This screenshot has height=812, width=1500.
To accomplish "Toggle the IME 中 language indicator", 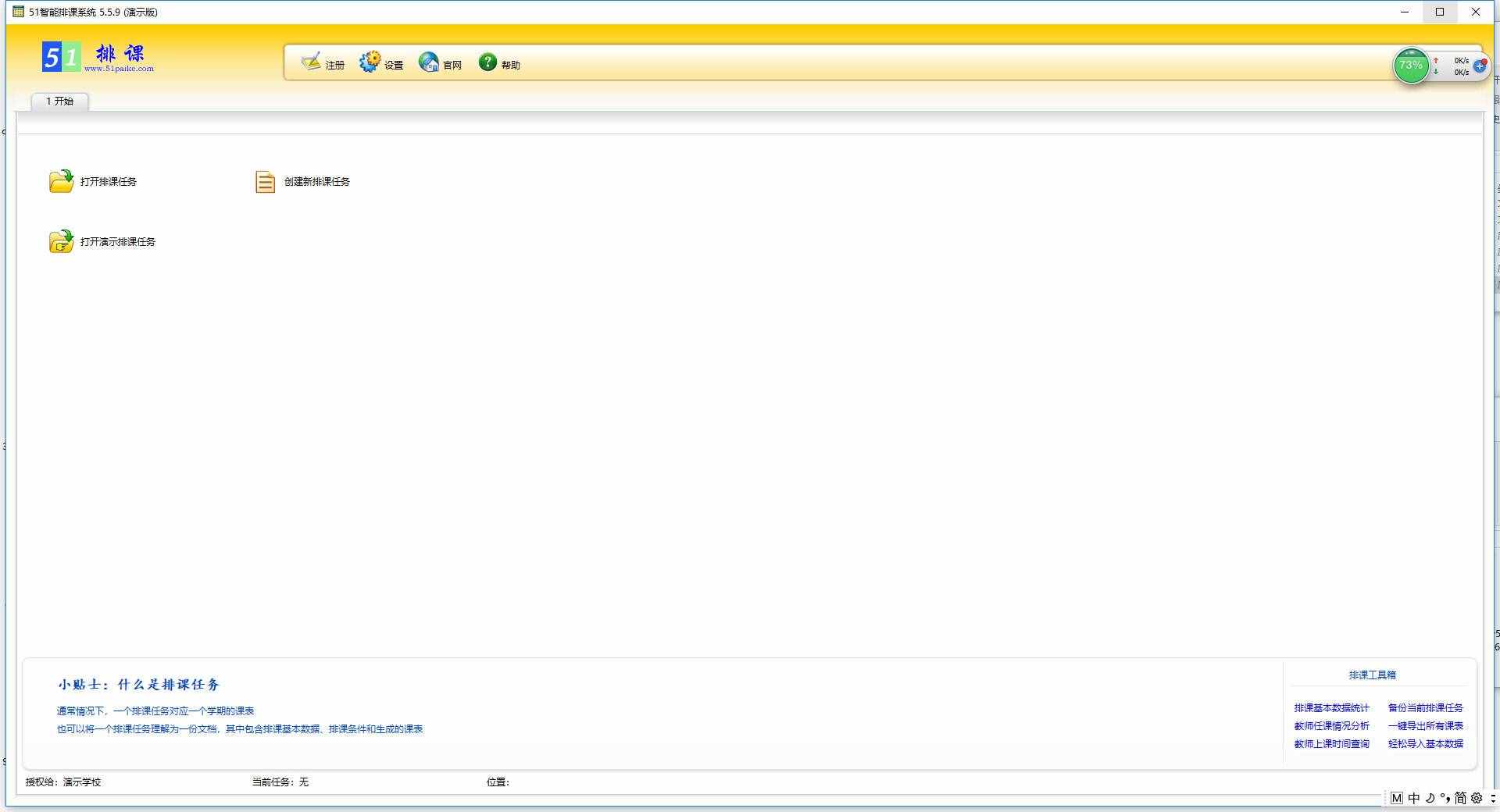I will [x=1414, y=798].
